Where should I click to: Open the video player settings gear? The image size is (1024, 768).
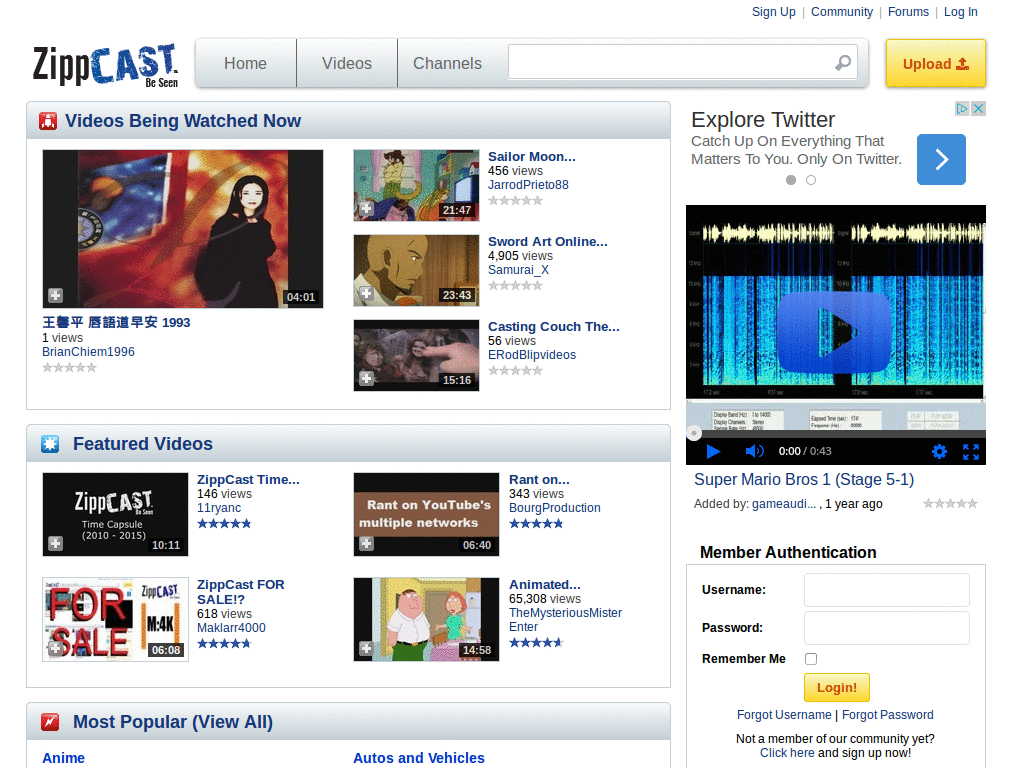pyautogui.click(x=939, y=451)
